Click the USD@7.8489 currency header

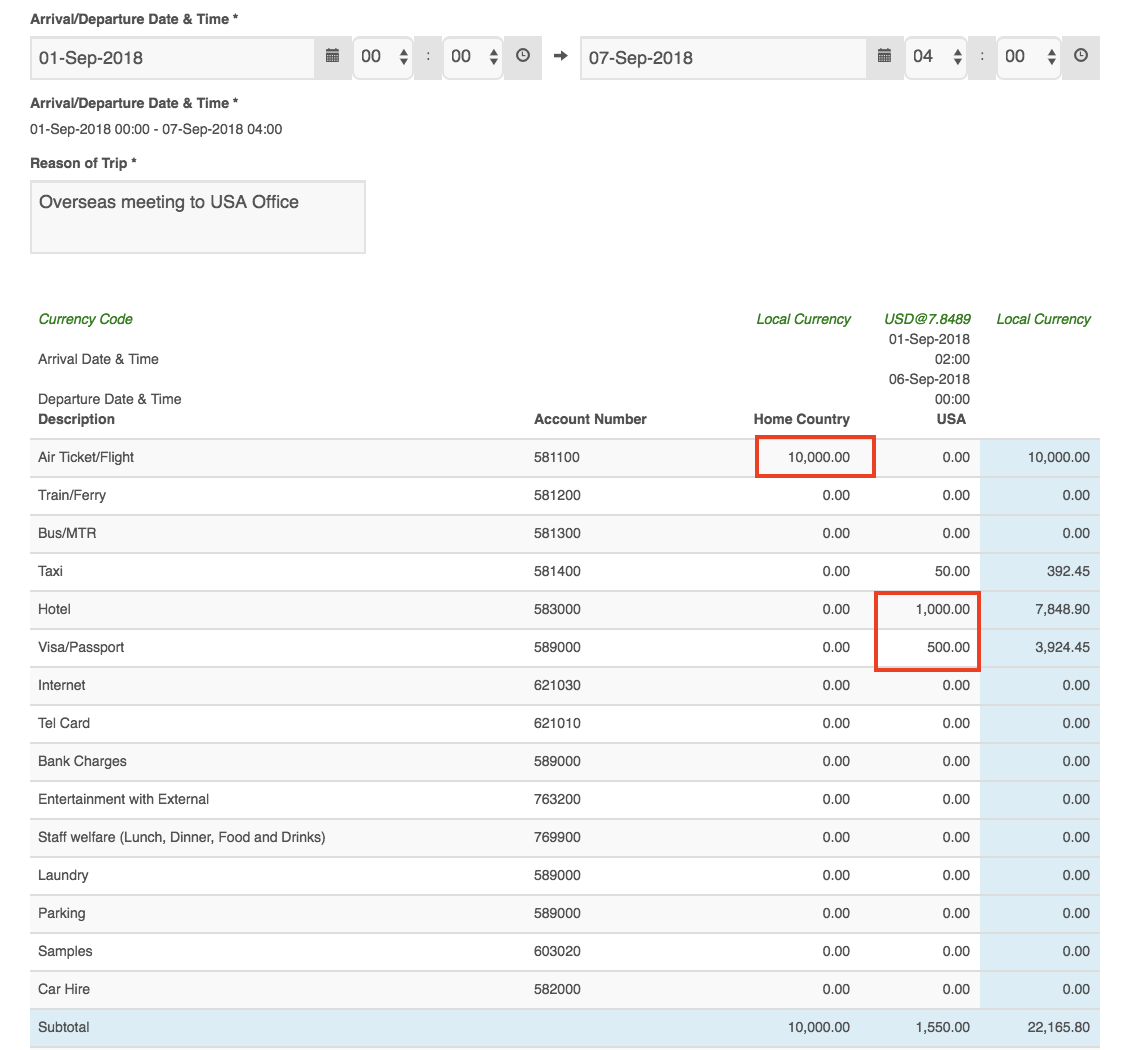pos(927,319)
